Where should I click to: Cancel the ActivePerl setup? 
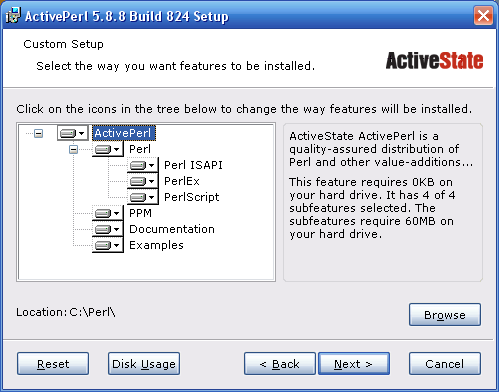445,364
